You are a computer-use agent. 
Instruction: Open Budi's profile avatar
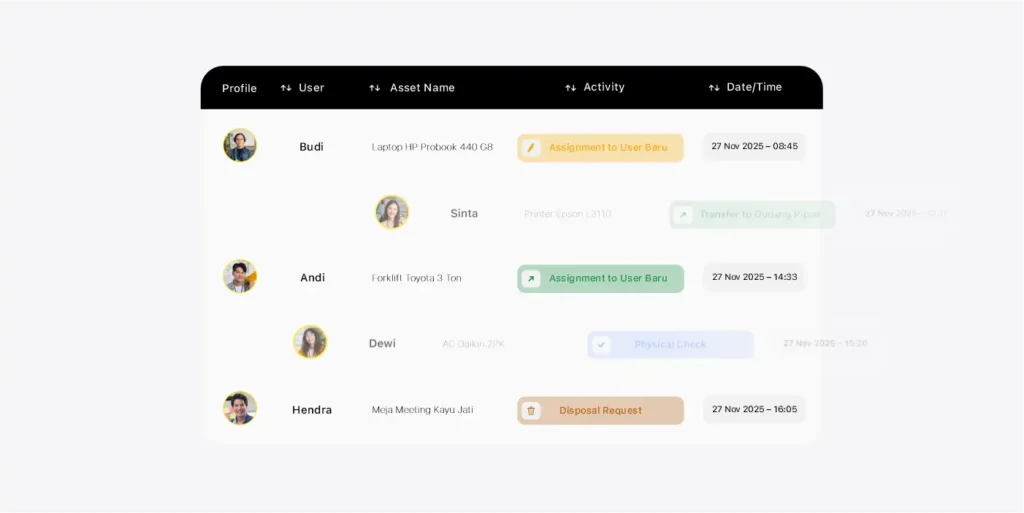point(240,145)
